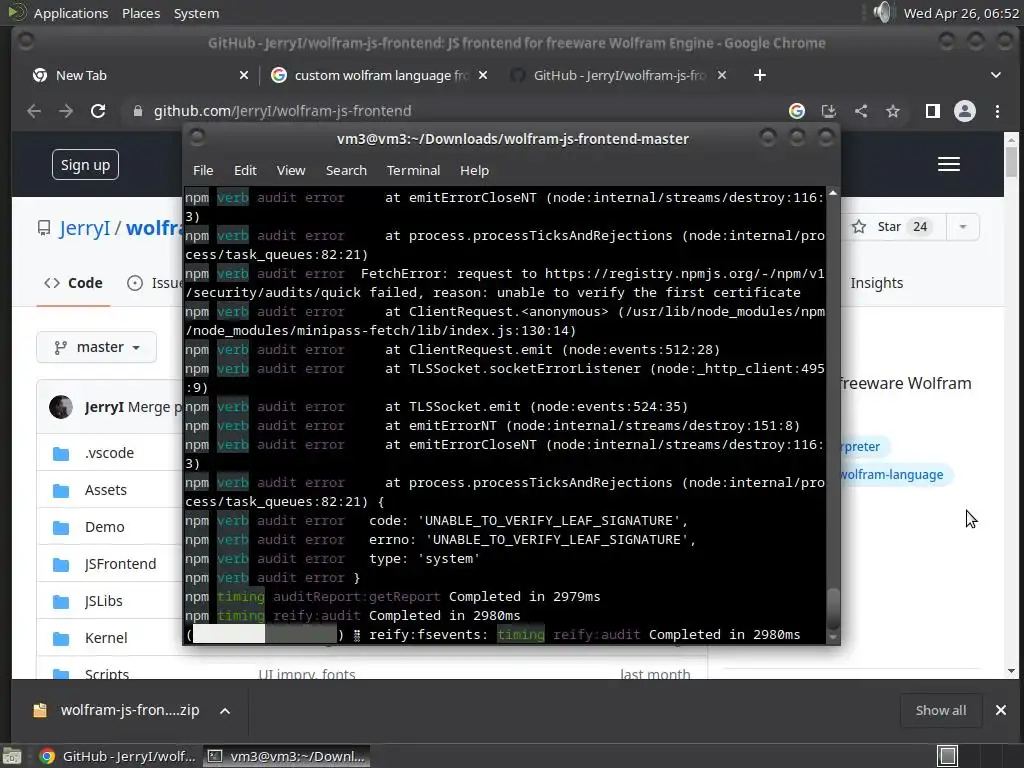Open the terminal Terminal menu
The width and height of the screenshot is (1024, 768).
point(413,170)
